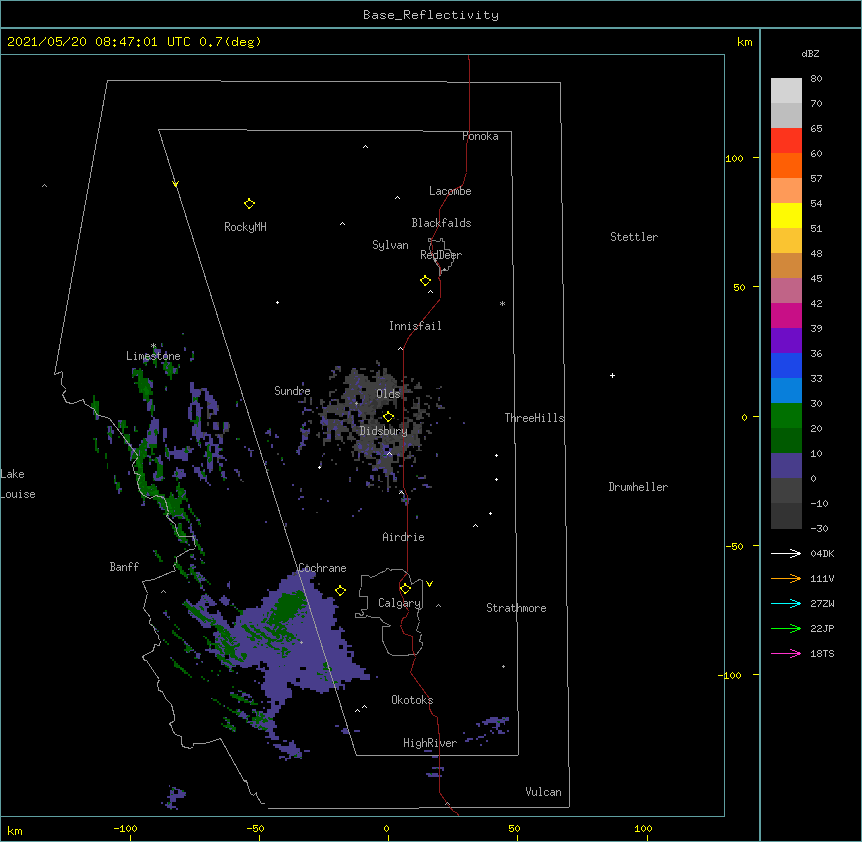Click the RedDeer city label

tap(441, 255)
